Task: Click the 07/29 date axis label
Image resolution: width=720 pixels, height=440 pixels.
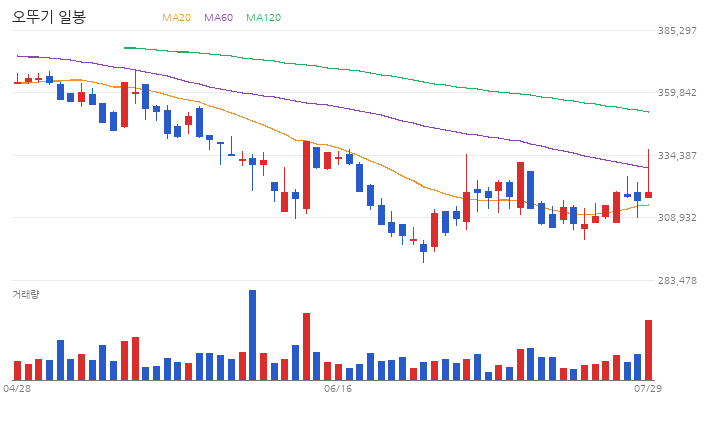Action: click(x=648, y=389)
